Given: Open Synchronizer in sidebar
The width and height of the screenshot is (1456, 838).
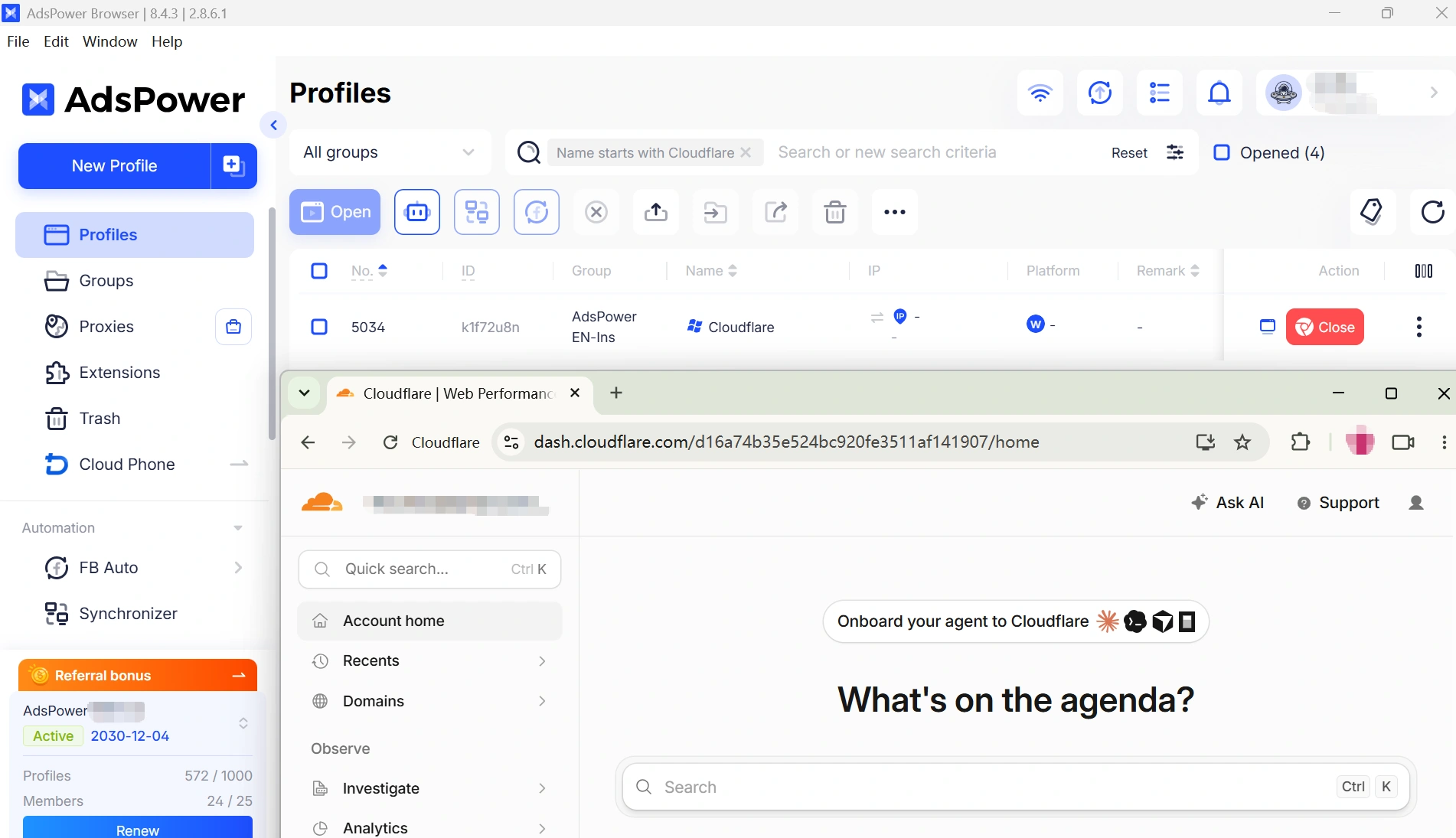Looking at the screenshot, I should pyautogui.click(x=128, y=614).
